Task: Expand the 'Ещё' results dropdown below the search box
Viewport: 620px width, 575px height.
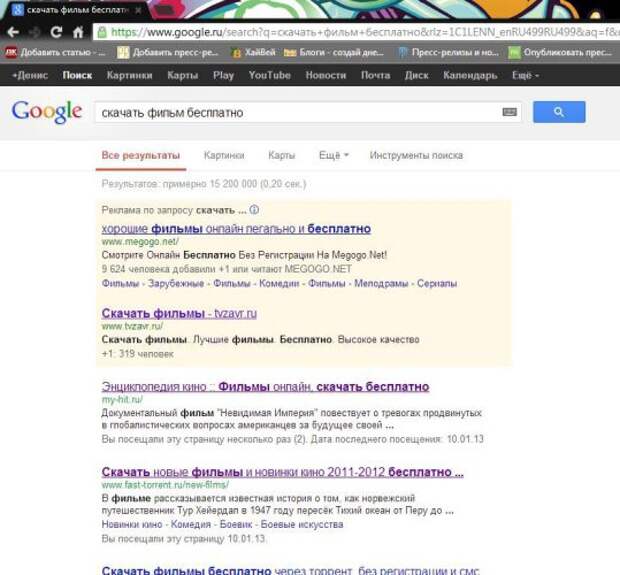Action: click(334, 155)
